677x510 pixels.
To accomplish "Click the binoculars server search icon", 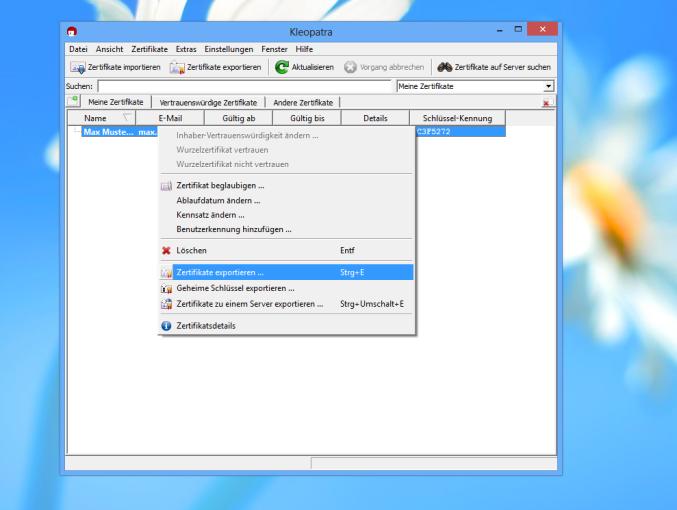I will click(x=445, y=67).
